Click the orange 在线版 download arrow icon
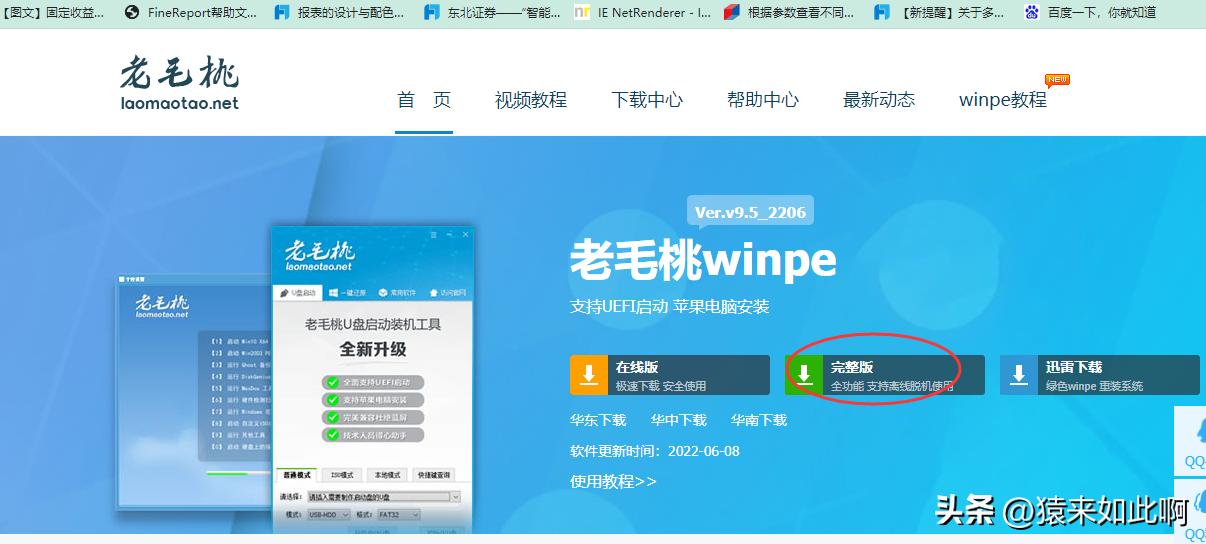The width and height of the screenshot is (1206, 544). [589, 375]
